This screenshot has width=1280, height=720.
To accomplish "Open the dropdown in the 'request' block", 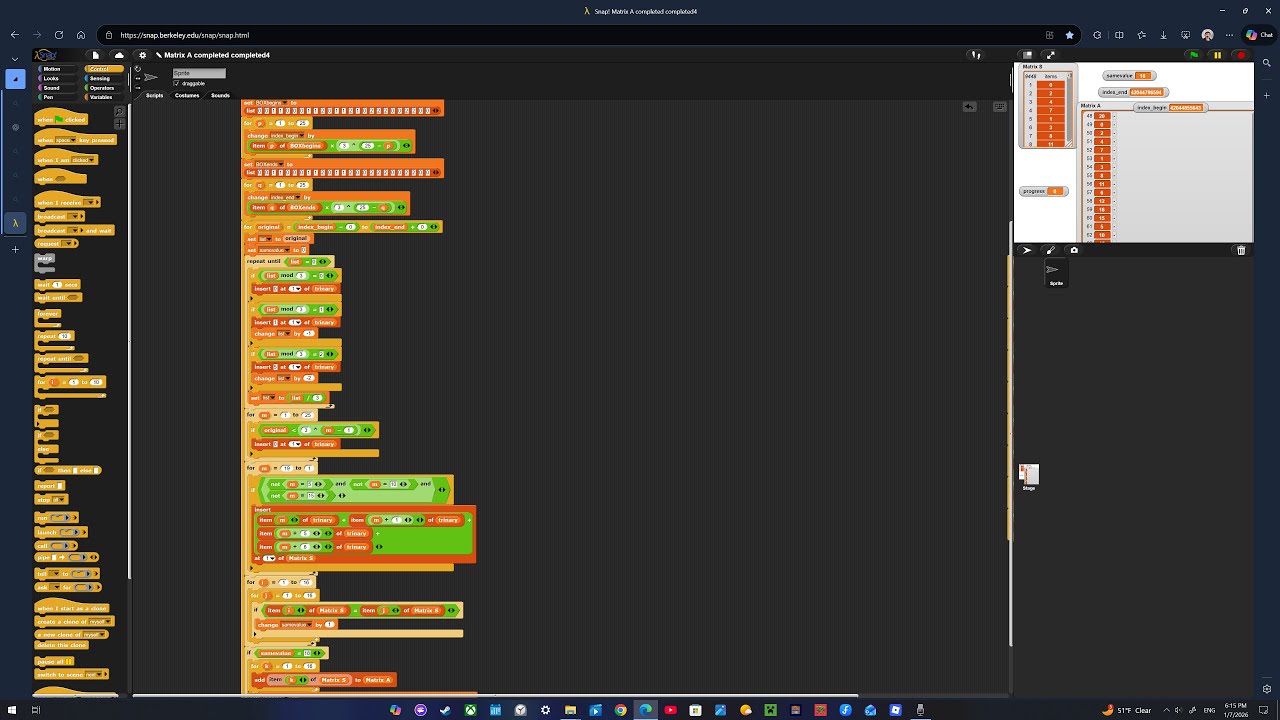I will pos(71,244).
